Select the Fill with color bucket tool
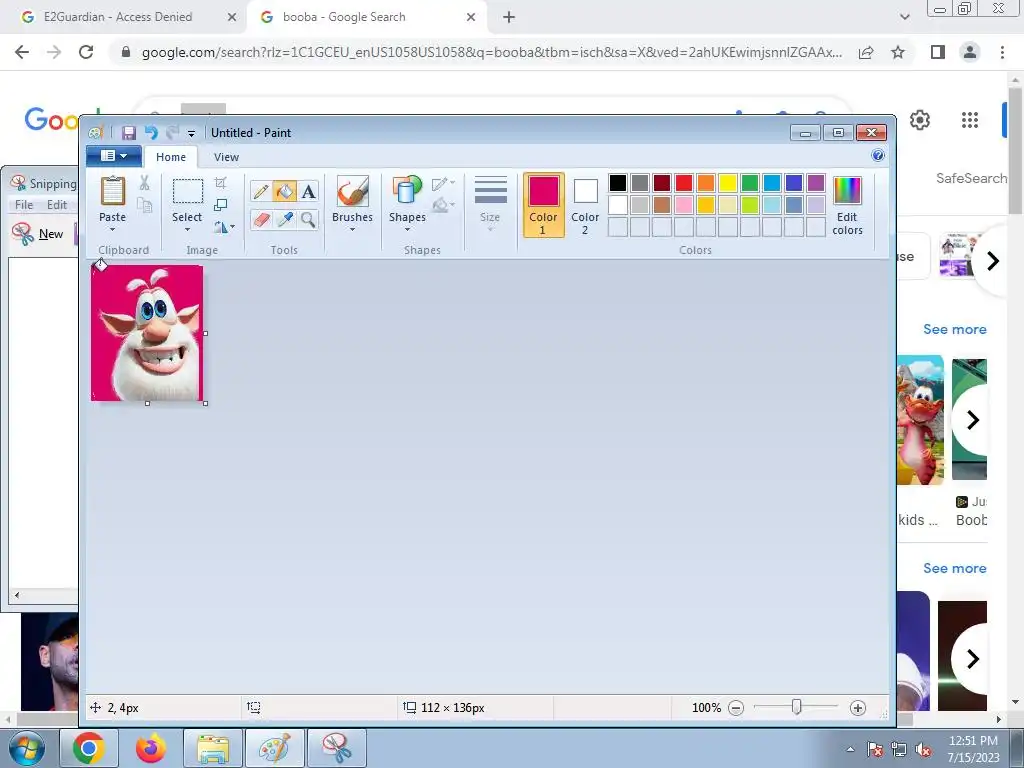 click(x=285, y=191)
